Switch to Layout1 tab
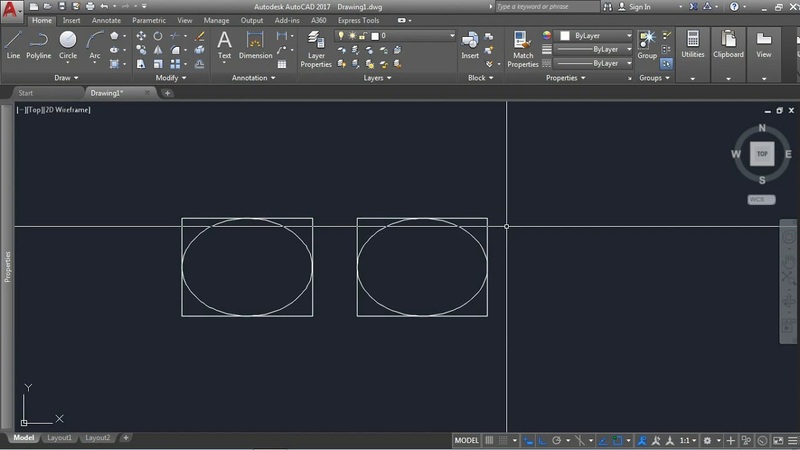 tap(59, 438)
